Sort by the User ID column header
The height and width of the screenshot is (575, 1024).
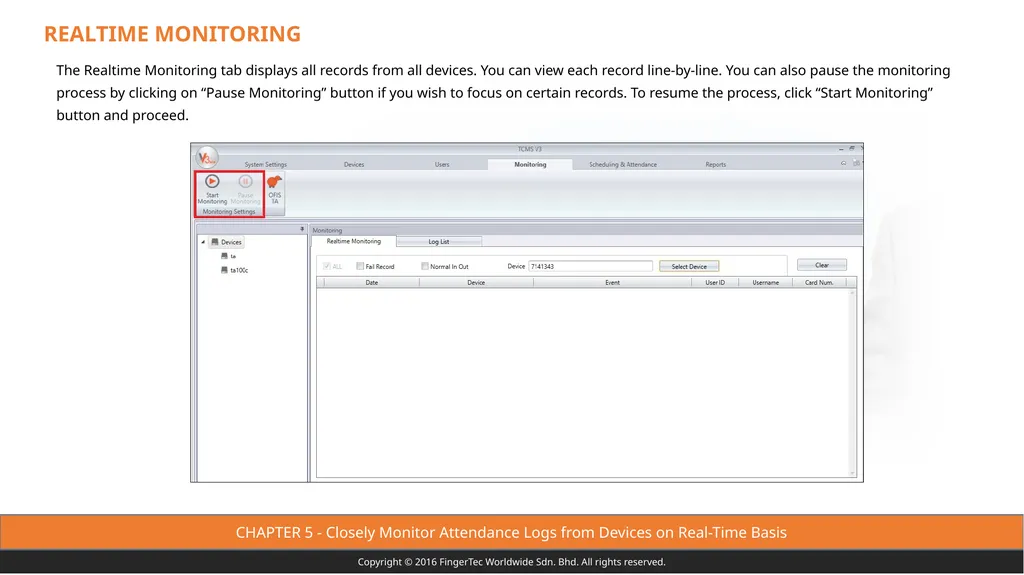(715, 282)
